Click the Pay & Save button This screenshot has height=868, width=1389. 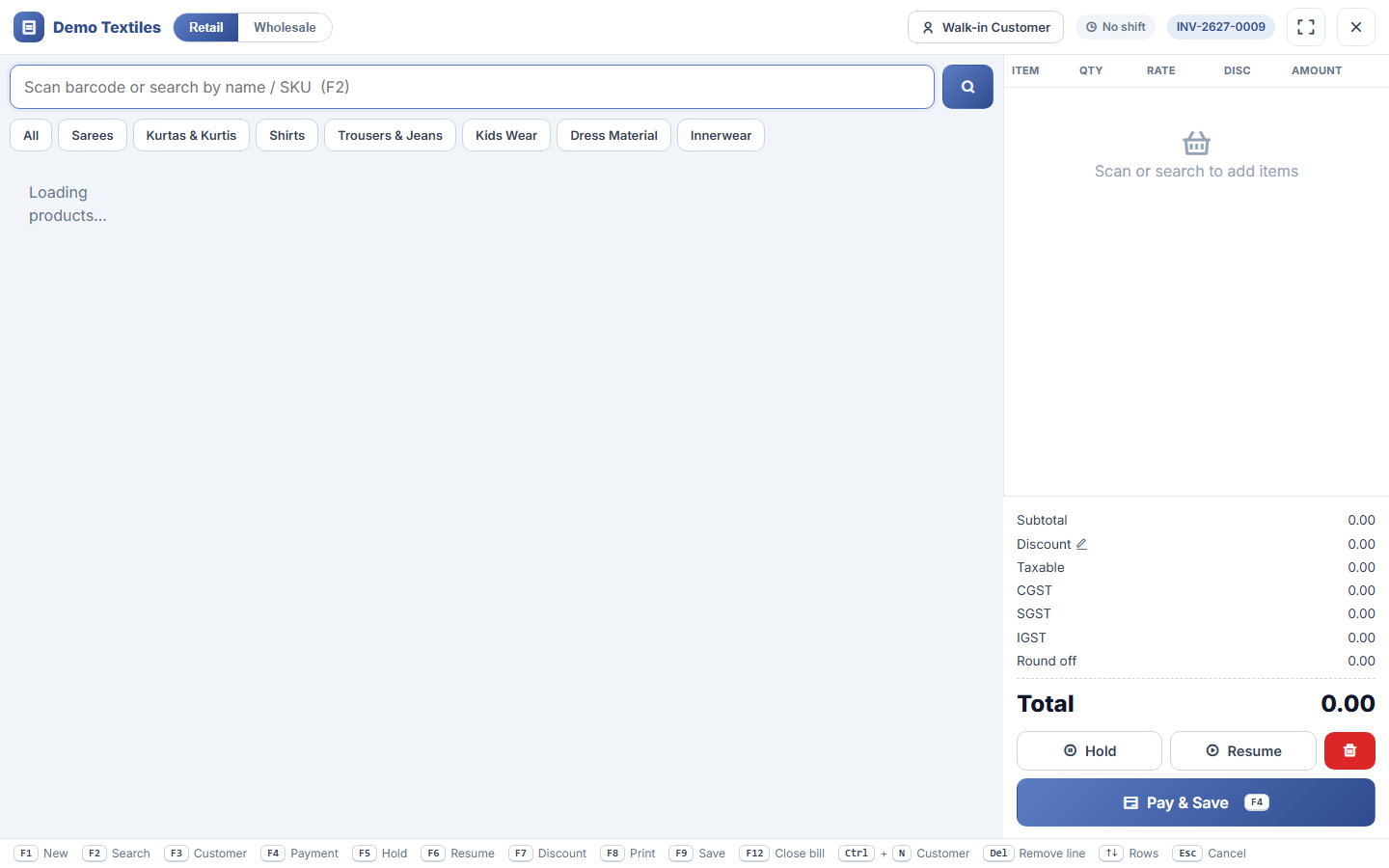pos(1196,802)
